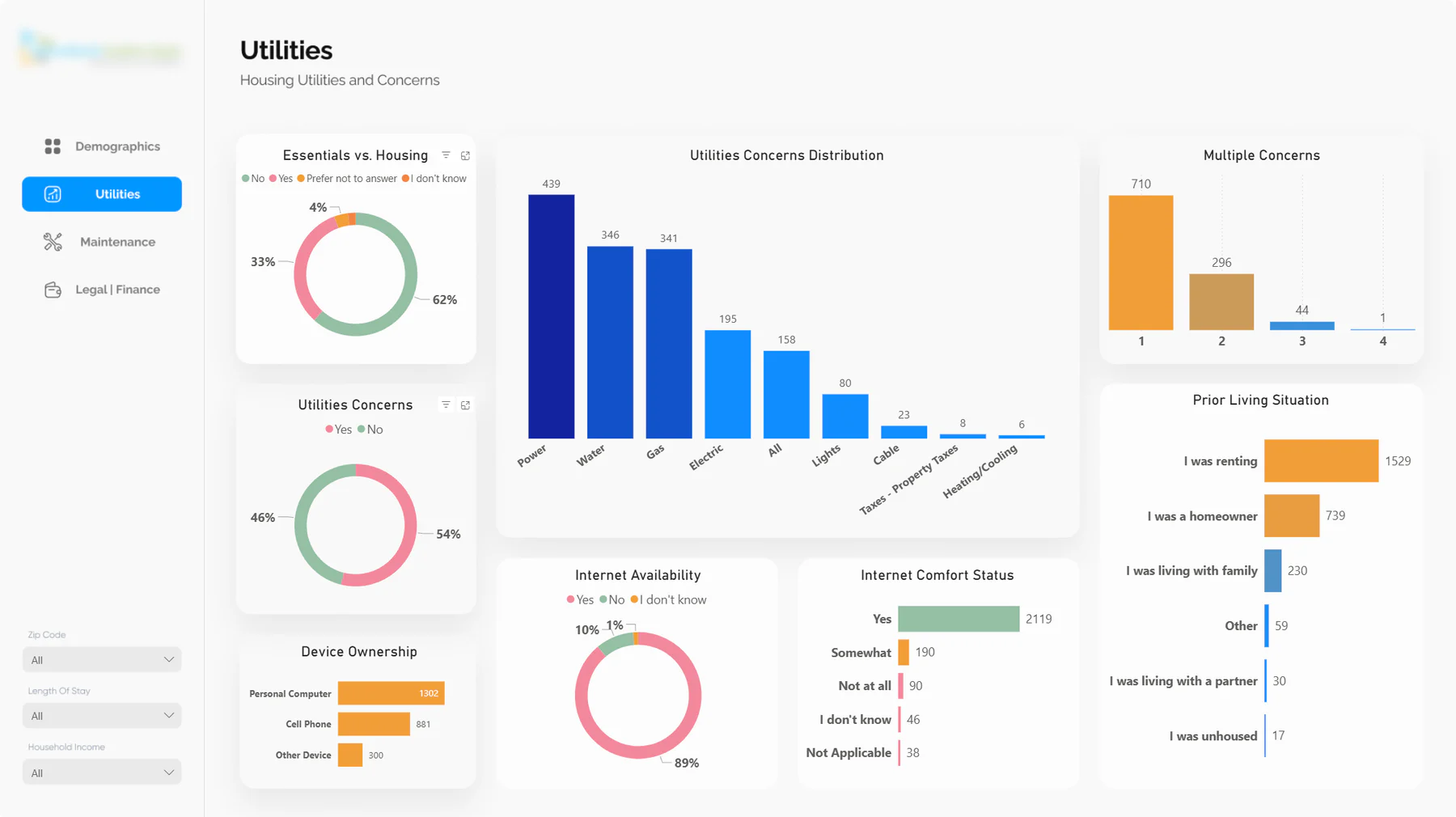
Task: Open the Maintenance page
Action: coord(102,242)
